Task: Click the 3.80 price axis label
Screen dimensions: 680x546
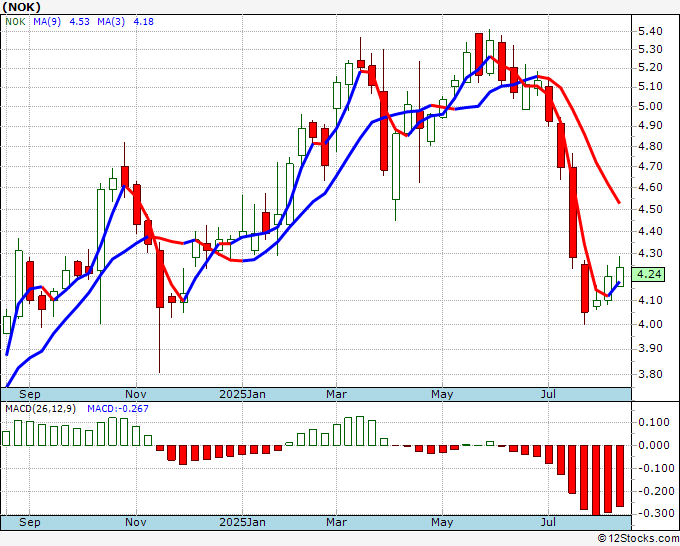Action: [x=650, y=374]
